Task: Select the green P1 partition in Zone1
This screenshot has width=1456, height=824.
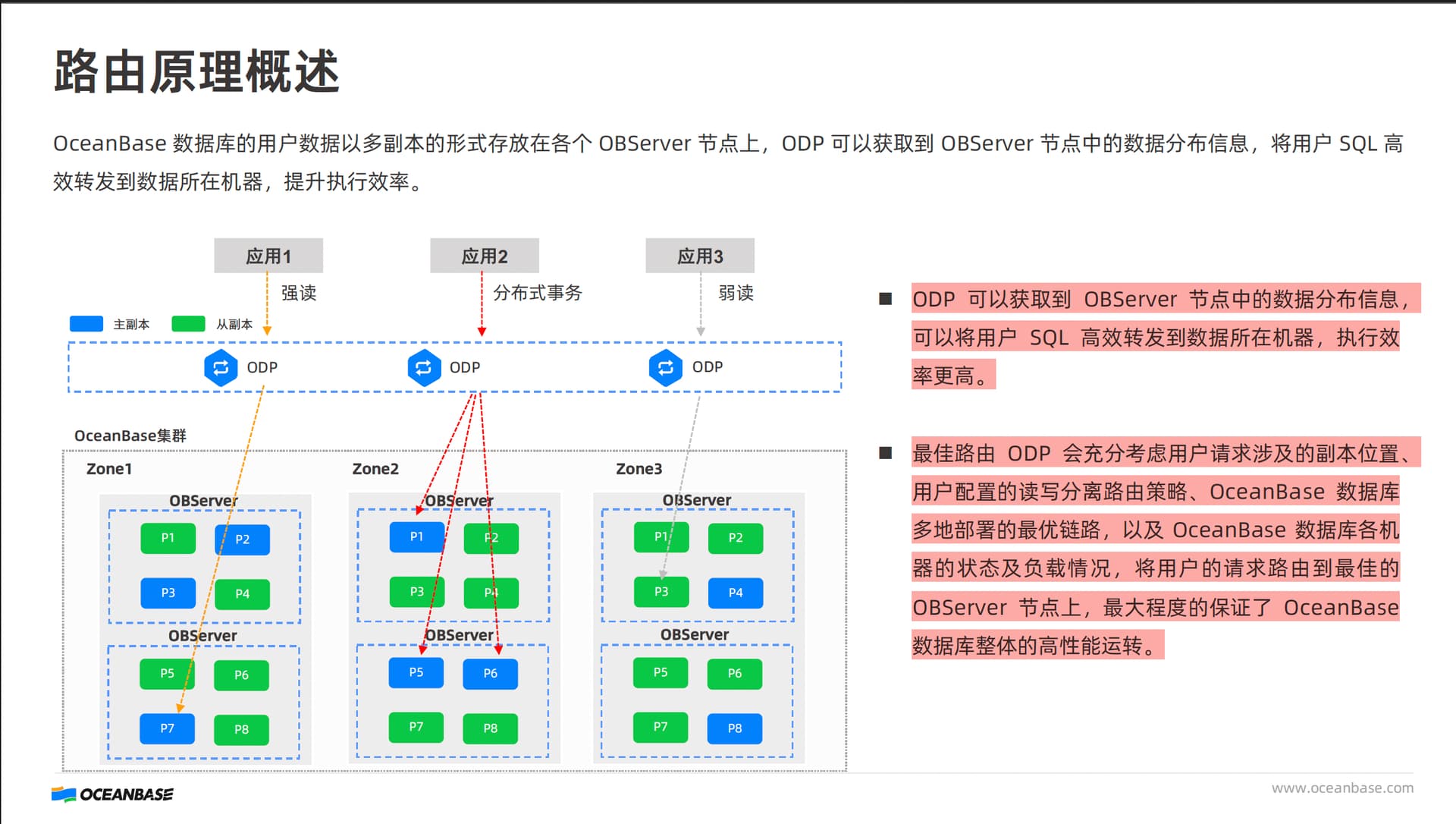Action: click(x=168, y=538)
